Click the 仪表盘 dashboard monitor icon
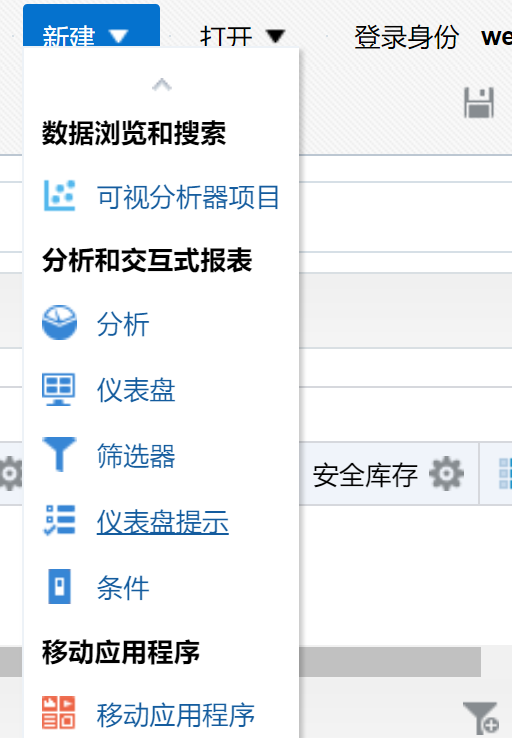This screenshot has width=512, height=738. click(58, 389)
